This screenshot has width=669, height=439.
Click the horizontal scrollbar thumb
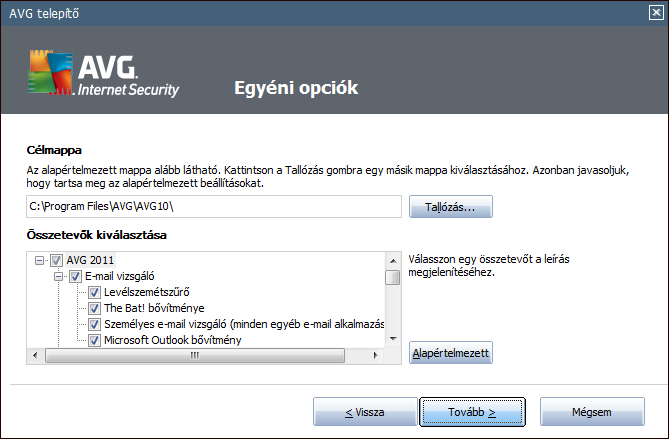point(195,355)
